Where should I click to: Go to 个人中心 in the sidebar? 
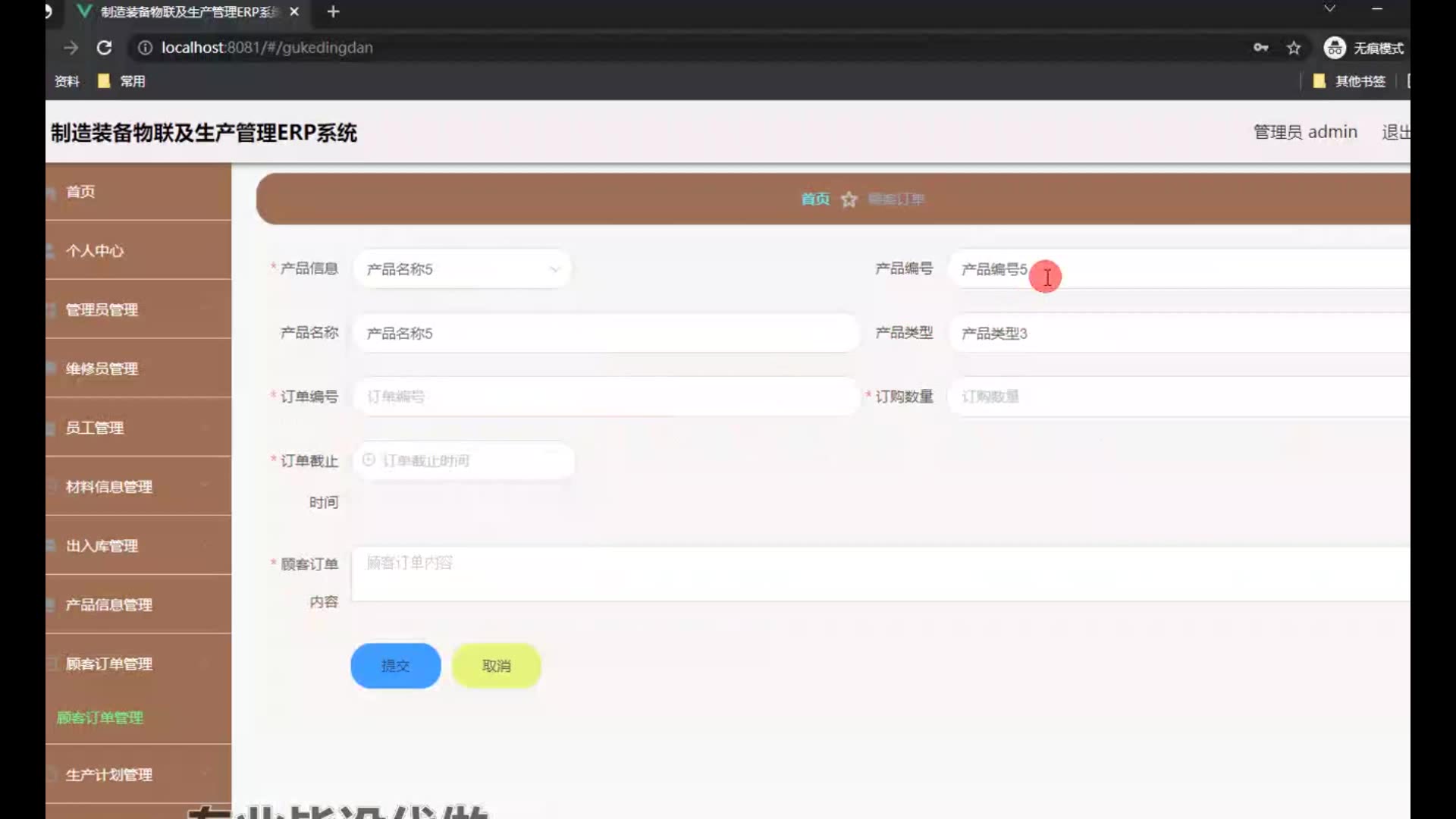pyautogui.click(x=95, y=251)
